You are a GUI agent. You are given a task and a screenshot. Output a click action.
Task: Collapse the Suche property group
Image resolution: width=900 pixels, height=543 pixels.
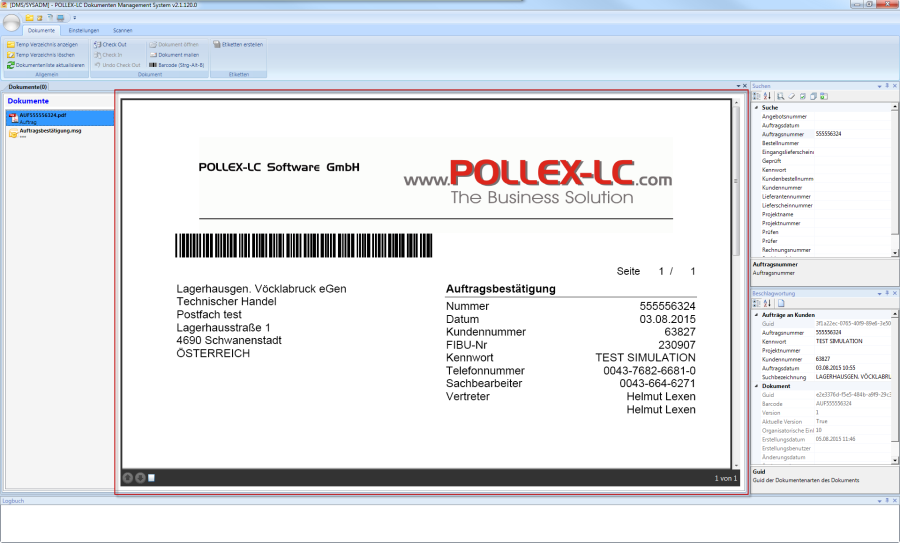click(x=756, y=107)
